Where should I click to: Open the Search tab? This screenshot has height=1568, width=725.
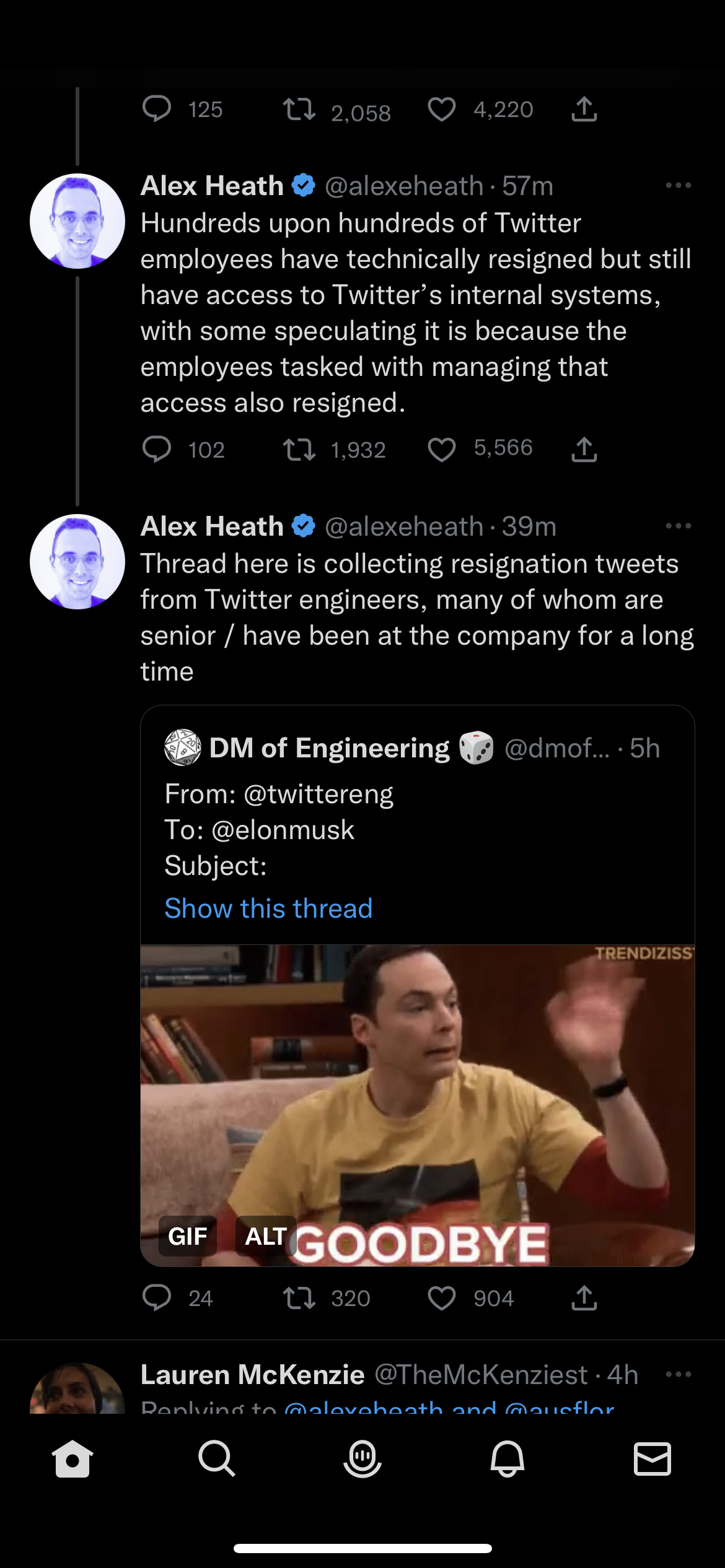[217, 1459]
